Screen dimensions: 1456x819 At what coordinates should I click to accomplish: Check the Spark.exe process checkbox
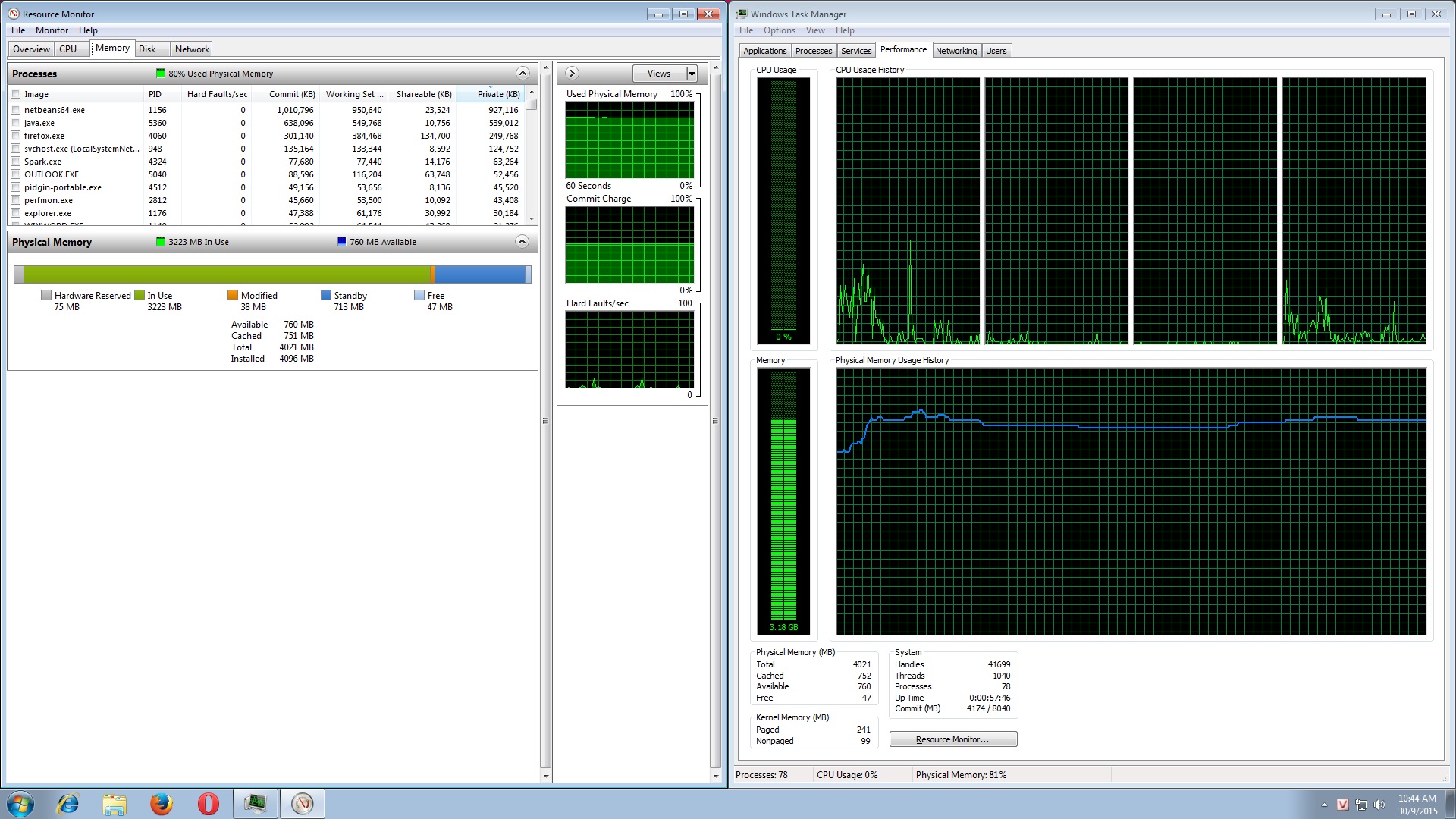(x=15, y=162)
